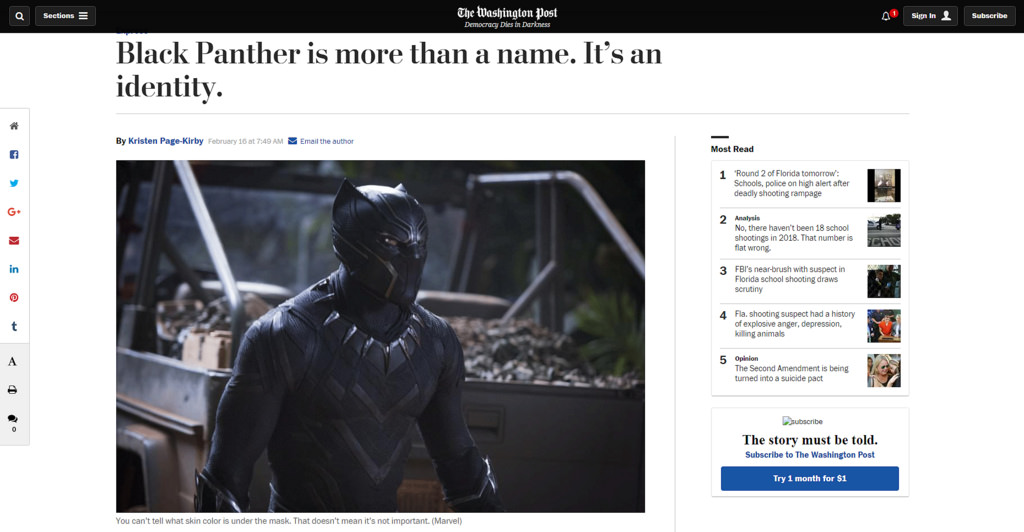Screen dimensions: 1024x532
Task: Open author Kristen Page-Kirby link
Action: pos(166,141)
